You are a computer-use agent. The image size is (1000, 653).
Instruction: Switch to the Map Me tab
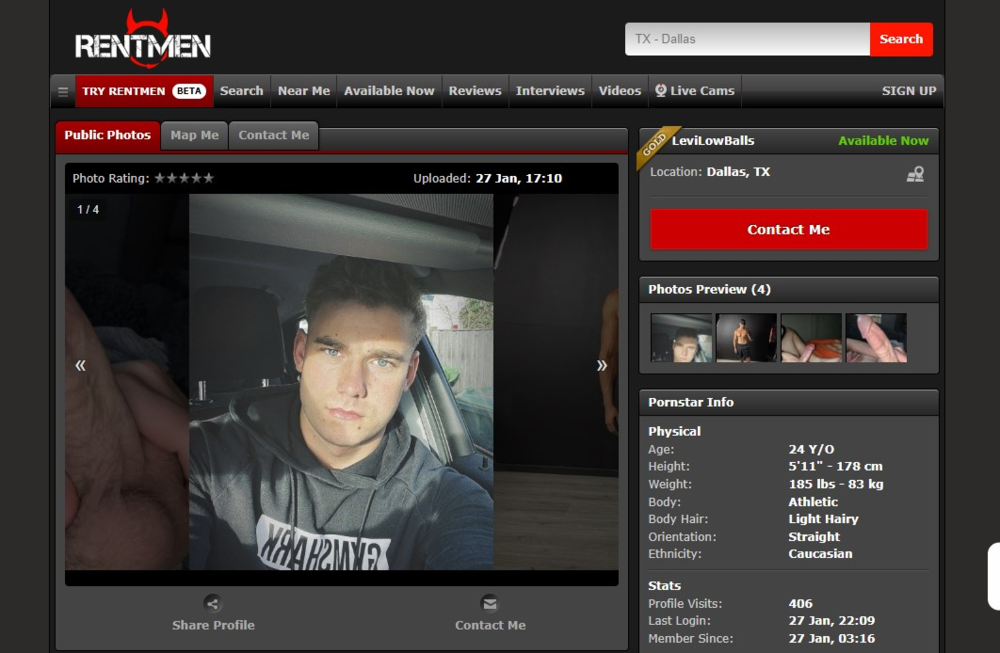tap(194, 135)
